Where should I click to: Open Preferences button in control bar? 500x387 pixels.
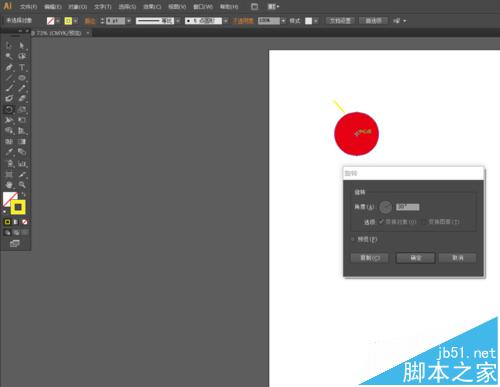click(x=373, y=21)
